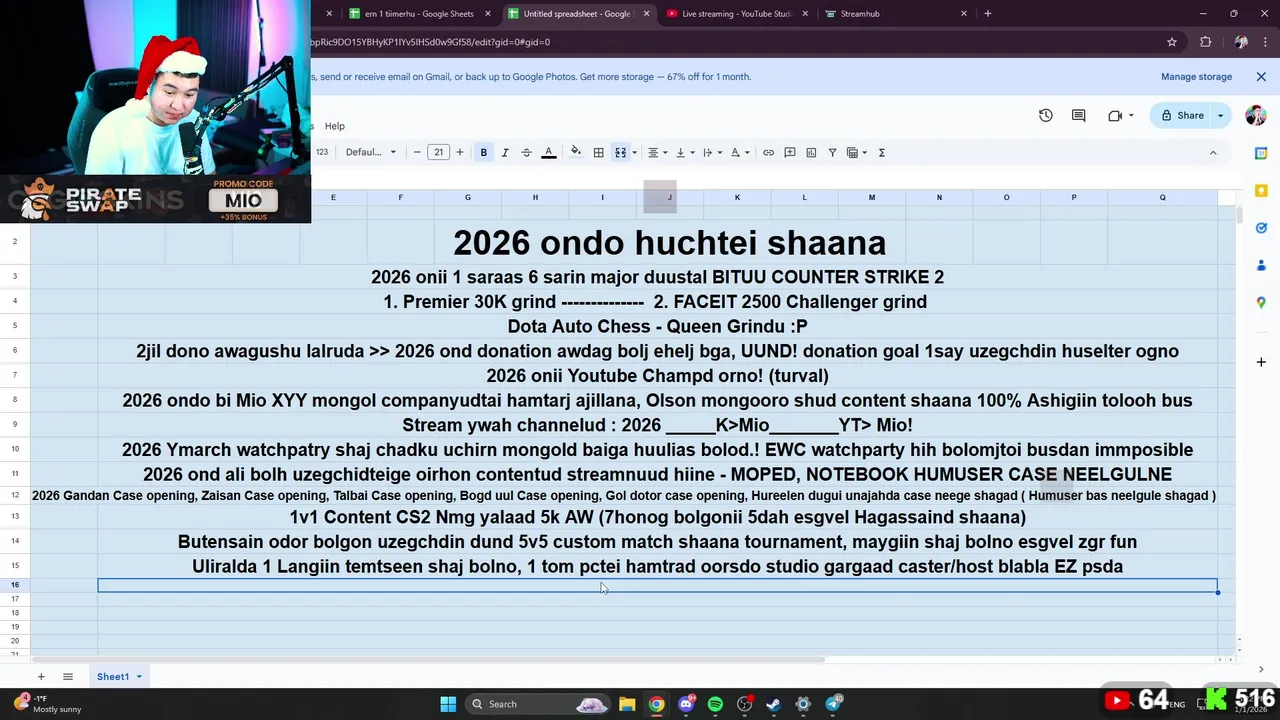Open fill color bucket
This screenshot has width=1280, height=720.
tap(575, 152)
